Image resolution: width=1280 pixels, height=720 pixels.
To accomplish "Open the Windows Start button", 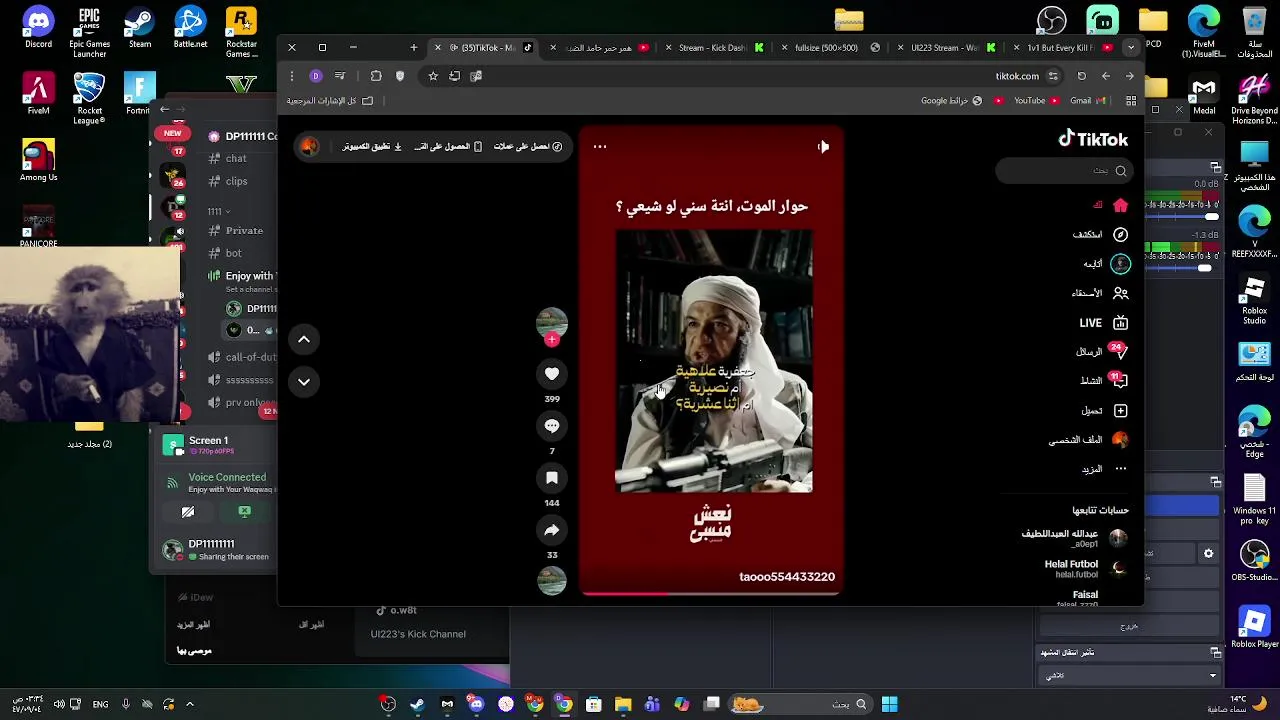I will coord(889,704).
